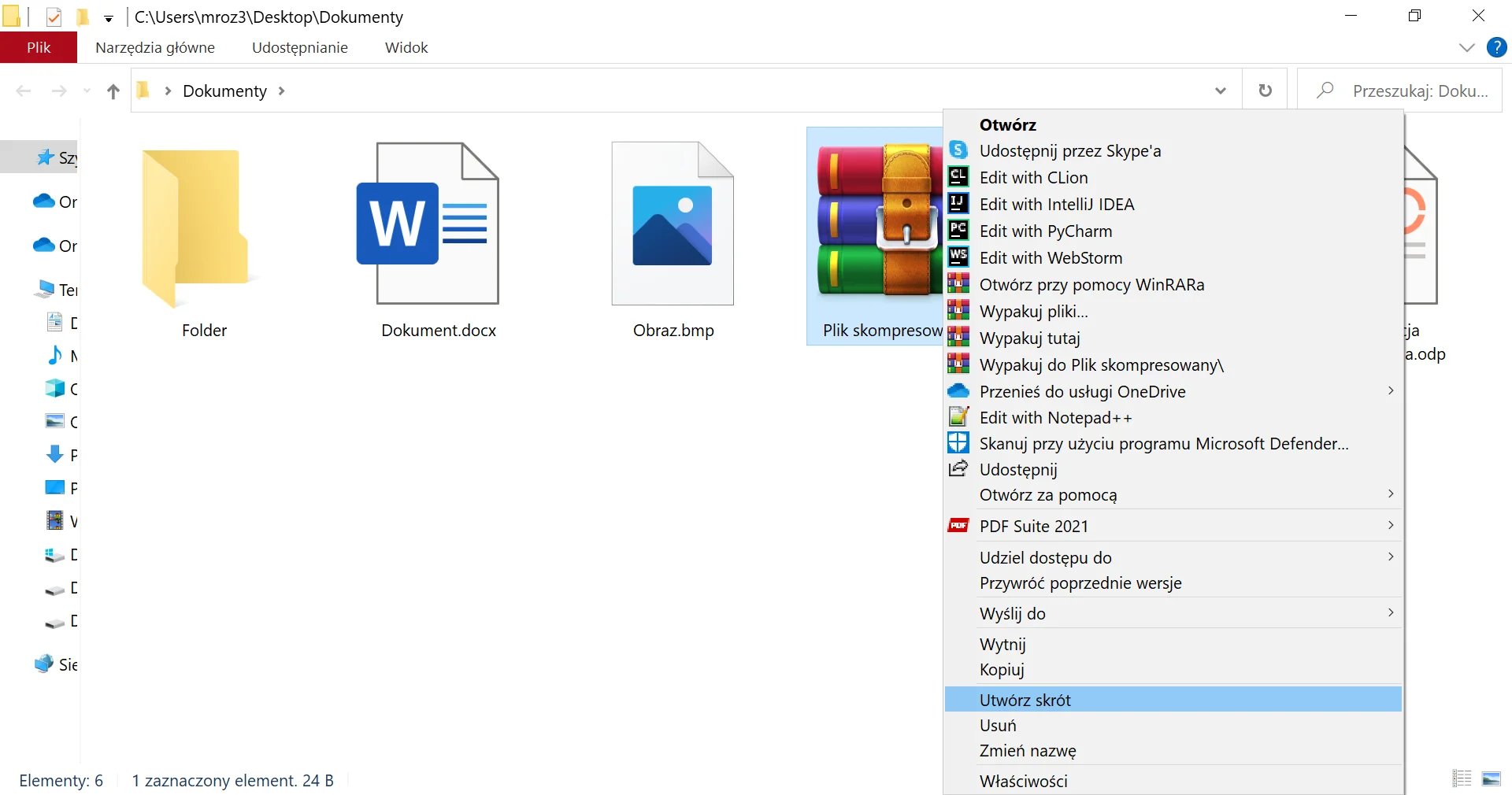Viewport: 1512px width, 795px height.
Task: Click the PyCharm icon in context menu
Action: [958, 230]
